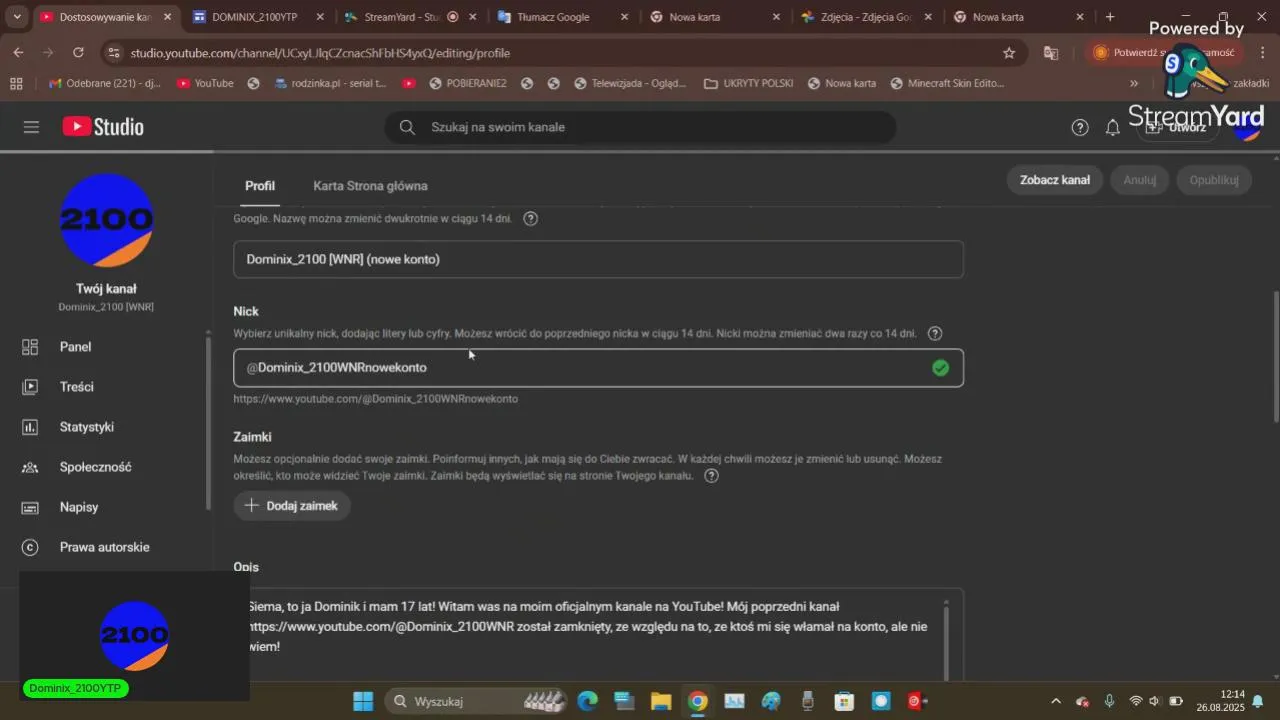Open the Napisy sidebar item

104,507
